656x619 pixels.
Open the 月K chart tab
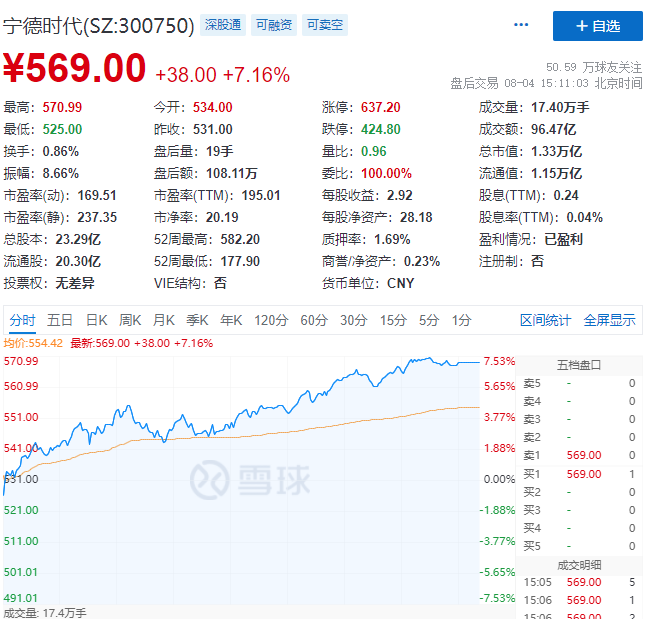click(x=164, y=320)
